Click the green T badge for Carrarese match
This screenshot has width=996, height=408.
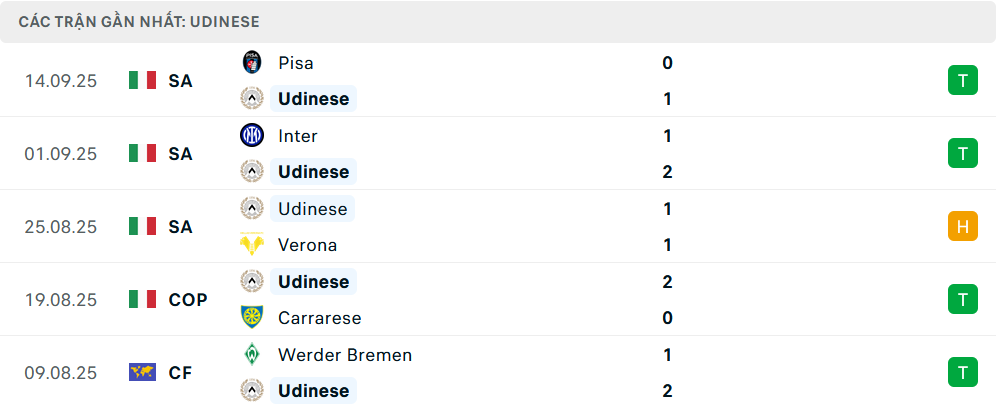tap(962, 299)
